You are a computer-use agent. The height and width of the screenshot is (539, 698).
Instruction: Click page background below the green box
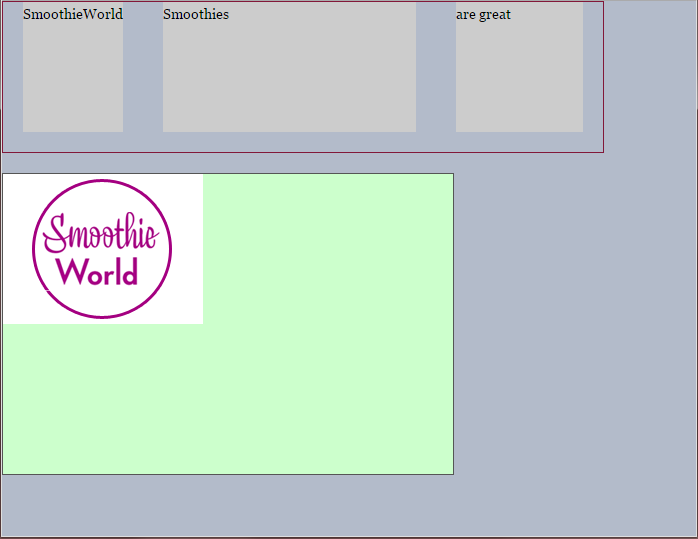230,505
